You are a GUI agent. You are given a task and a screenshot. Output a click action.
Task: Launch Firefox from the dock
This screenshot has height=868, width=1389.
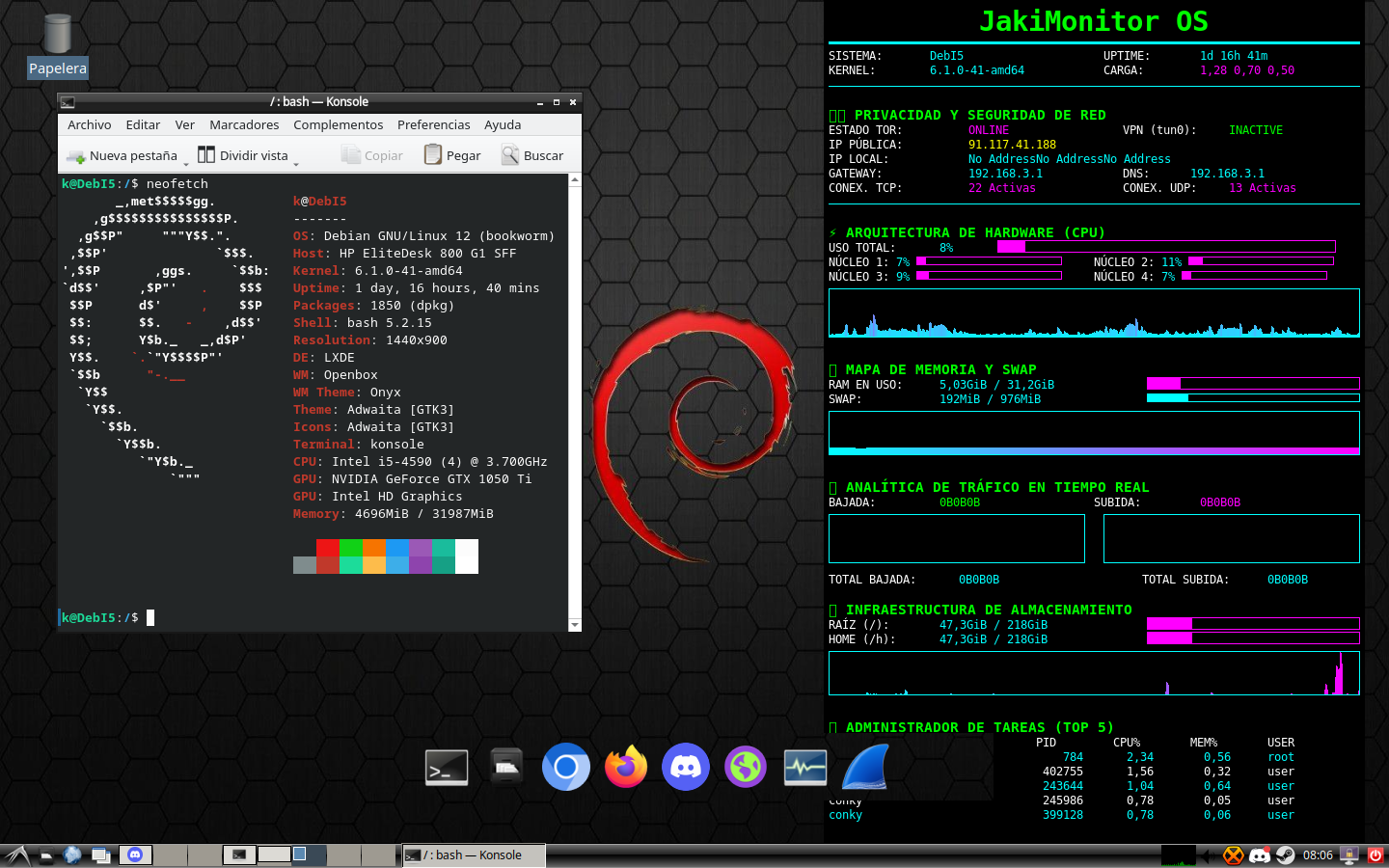tap(626, 768)
